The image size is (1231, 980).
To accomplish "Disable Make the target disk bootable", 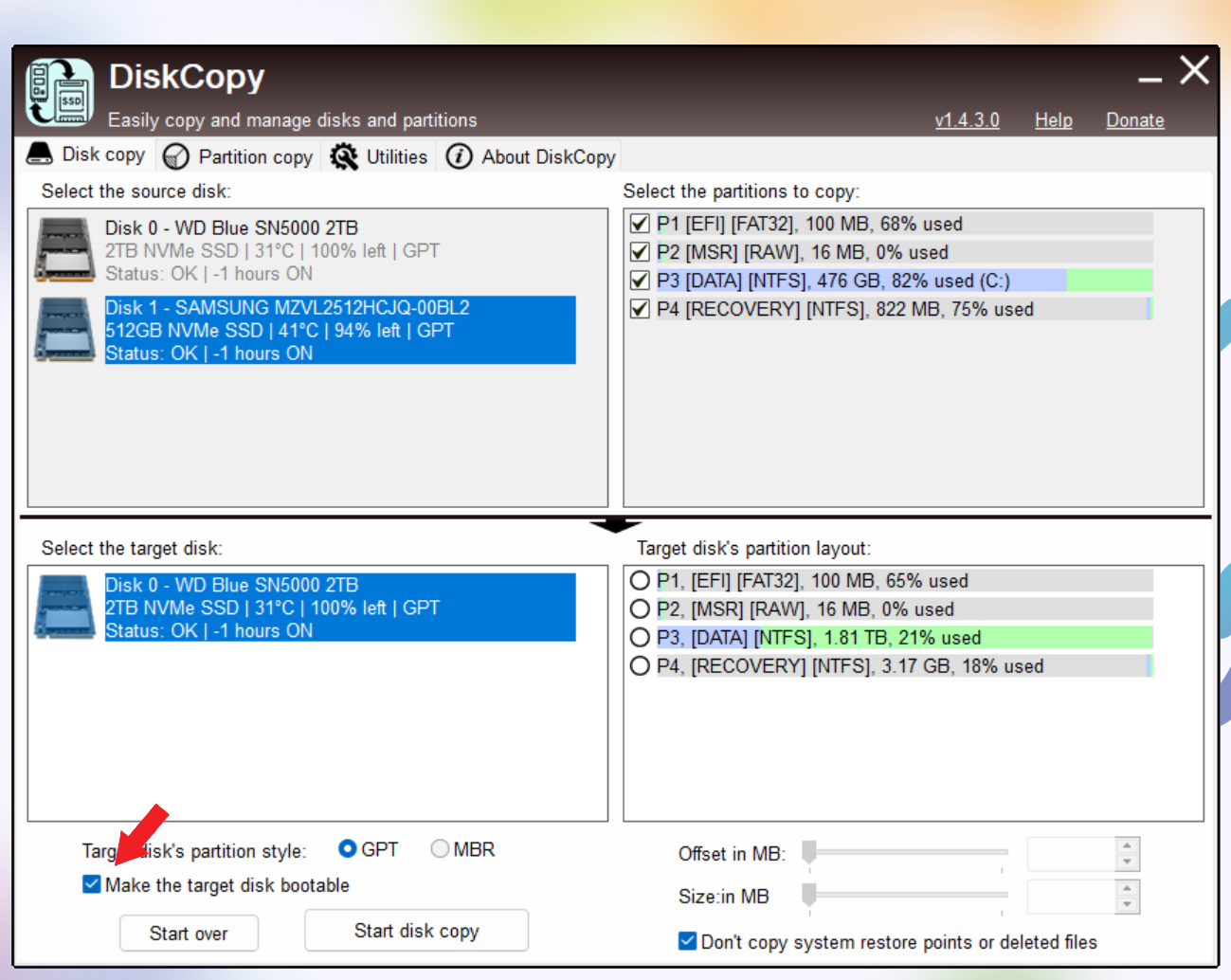I will point(91,883).
